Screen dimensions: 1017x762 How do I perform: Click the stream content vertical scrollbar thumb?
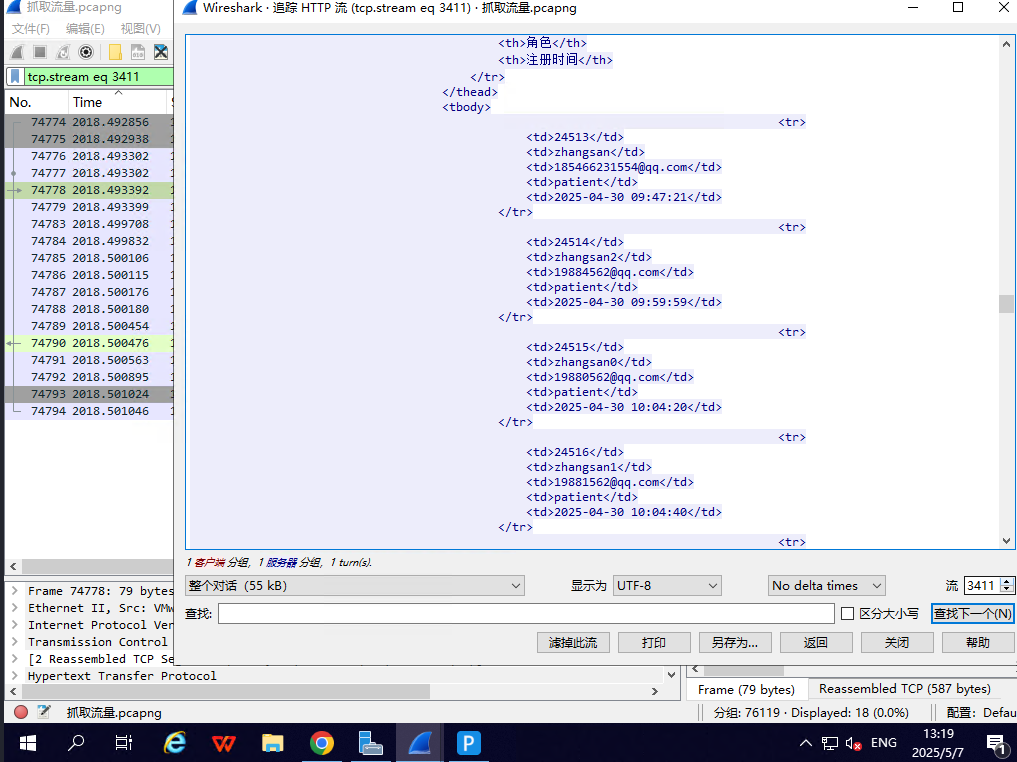point(1006,304)
